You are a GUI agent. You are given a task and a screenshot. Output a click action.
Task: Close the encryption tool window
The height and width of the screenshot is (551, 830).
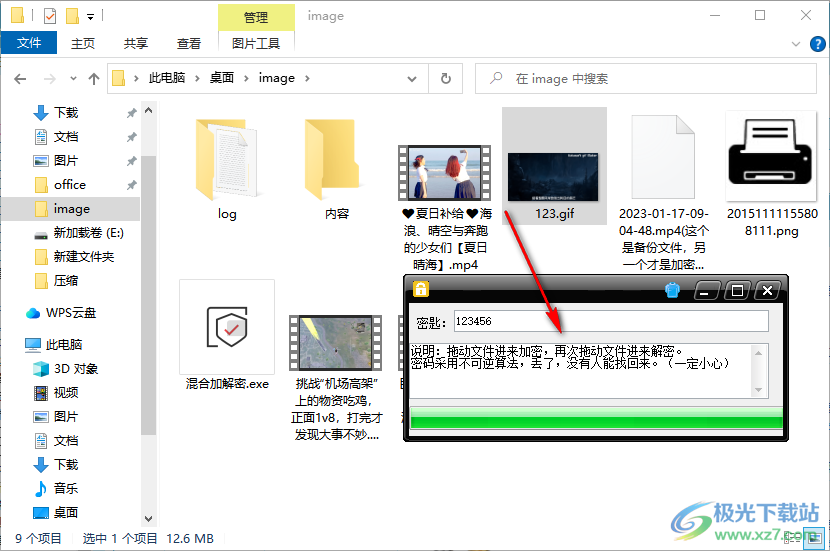click(768, 290)
